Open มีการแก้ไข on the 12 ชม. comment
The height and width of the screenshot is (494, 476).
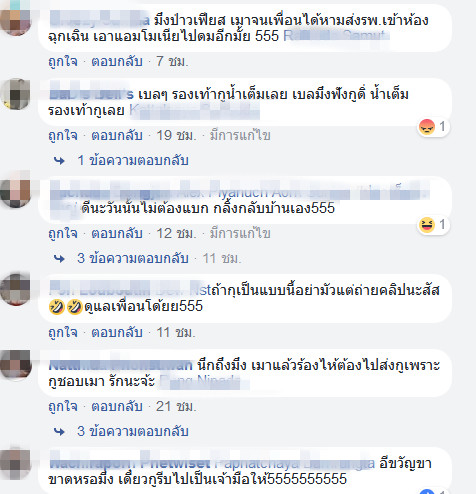240,233
